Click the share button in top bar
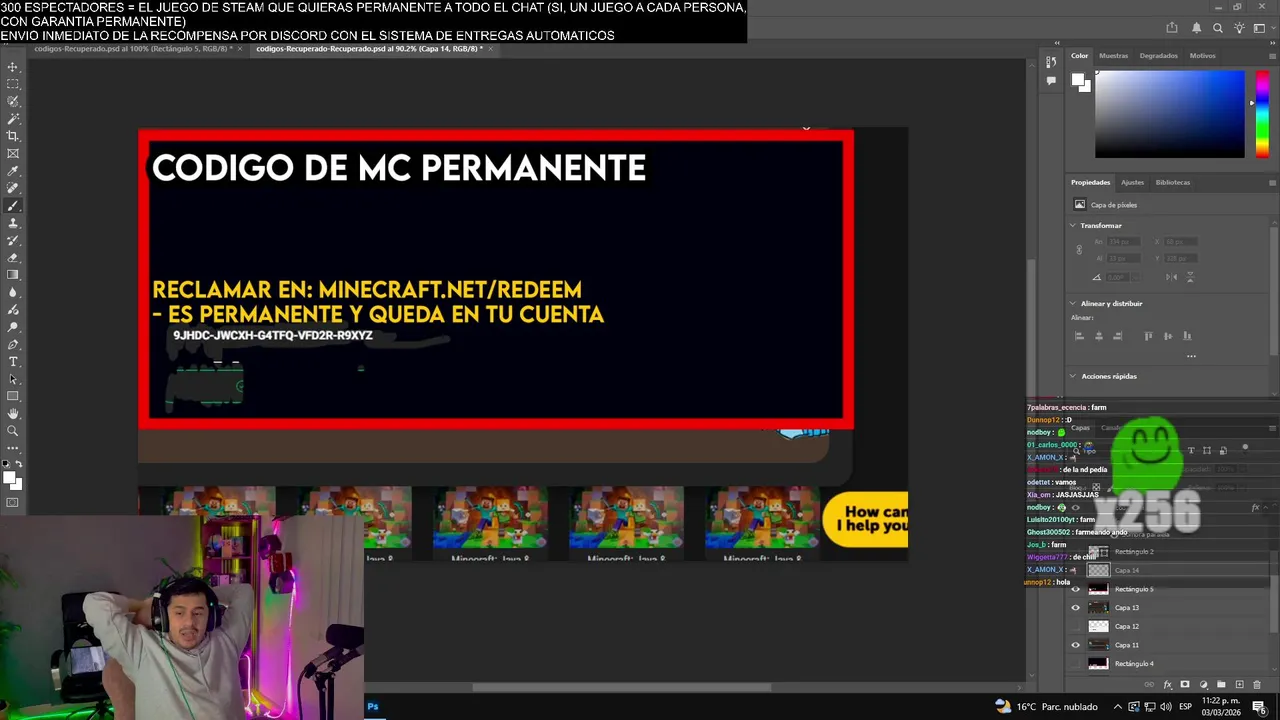The width and height of the screenshot is (1280, 720). pyautogui.click(x=1172, y=28)
